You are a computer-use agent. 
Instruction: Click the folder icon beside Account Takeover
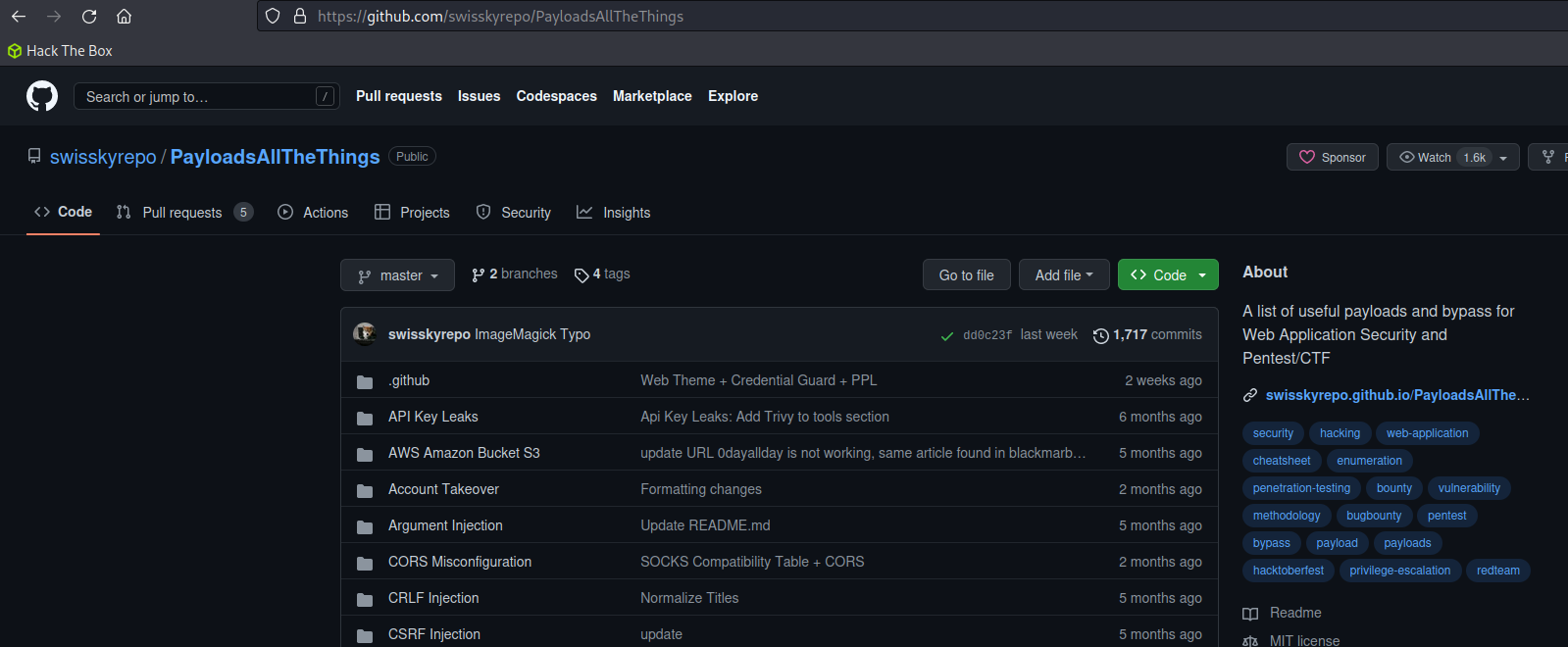coord(365,490)
